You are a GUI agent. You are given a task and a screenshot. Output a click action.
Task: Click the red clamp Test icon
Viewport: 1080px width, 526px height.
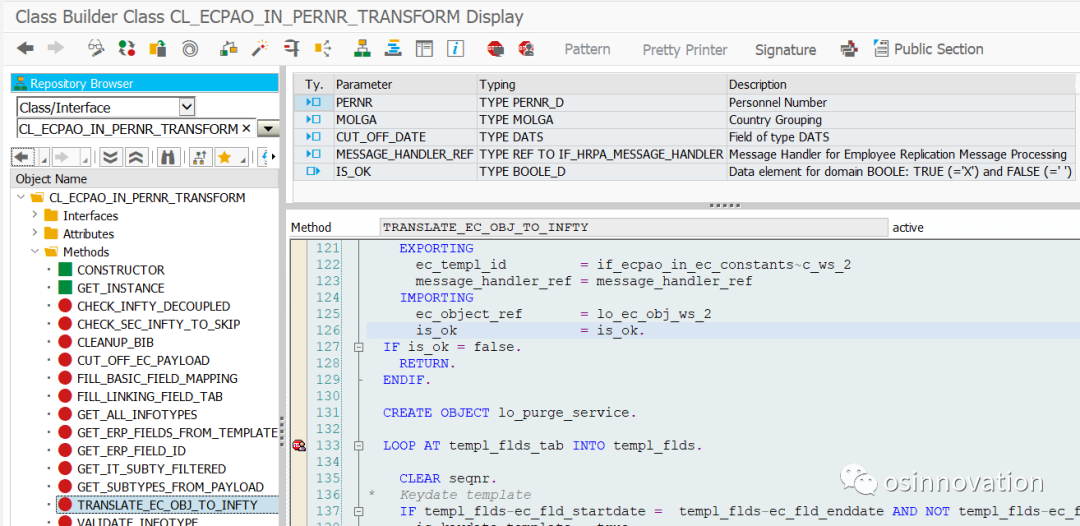point(291,48)
